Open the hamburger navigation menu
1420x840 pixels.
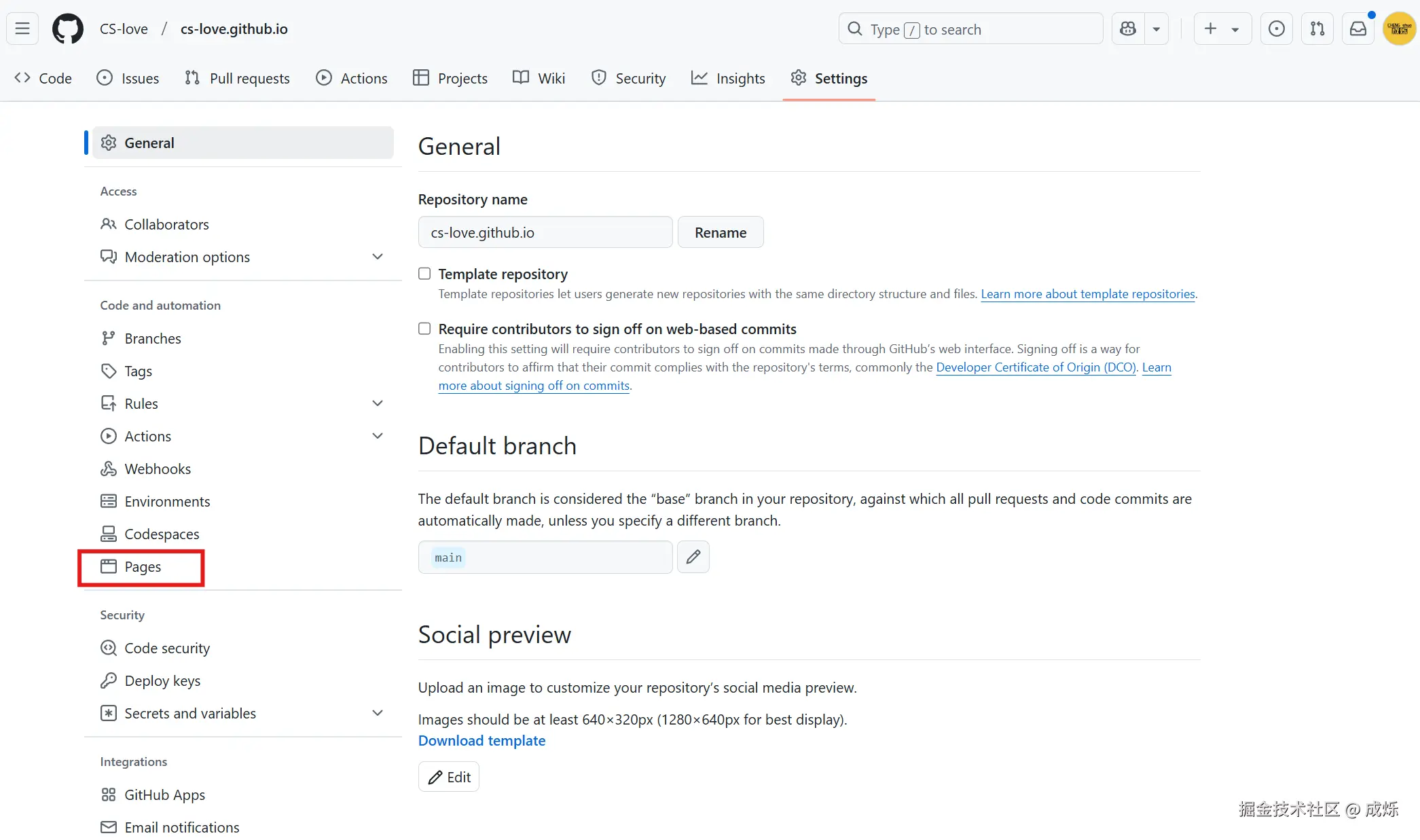22,29
